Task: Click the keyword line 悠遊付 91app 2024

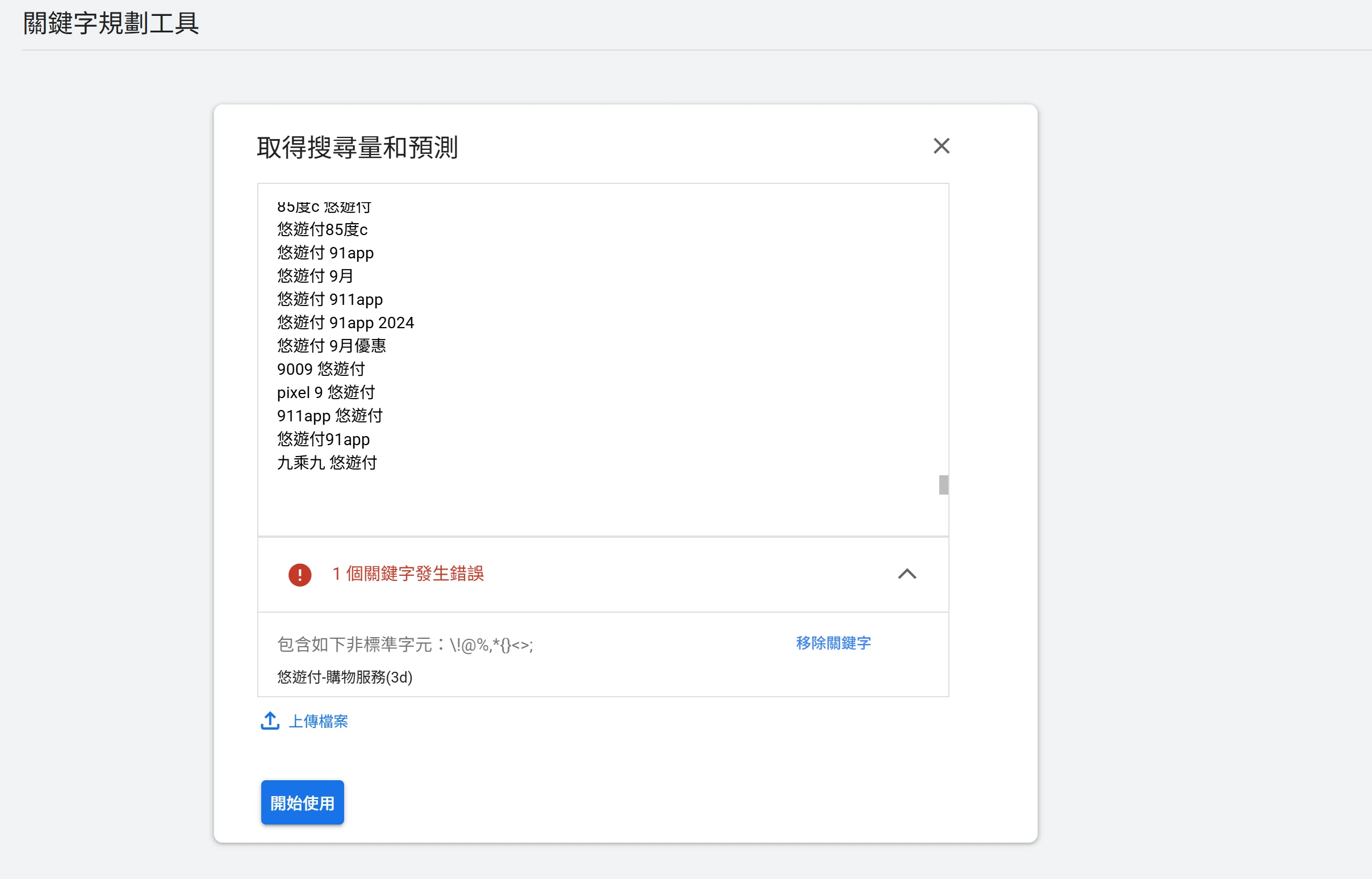Action: pyautogui.click(x=345, y=323)
